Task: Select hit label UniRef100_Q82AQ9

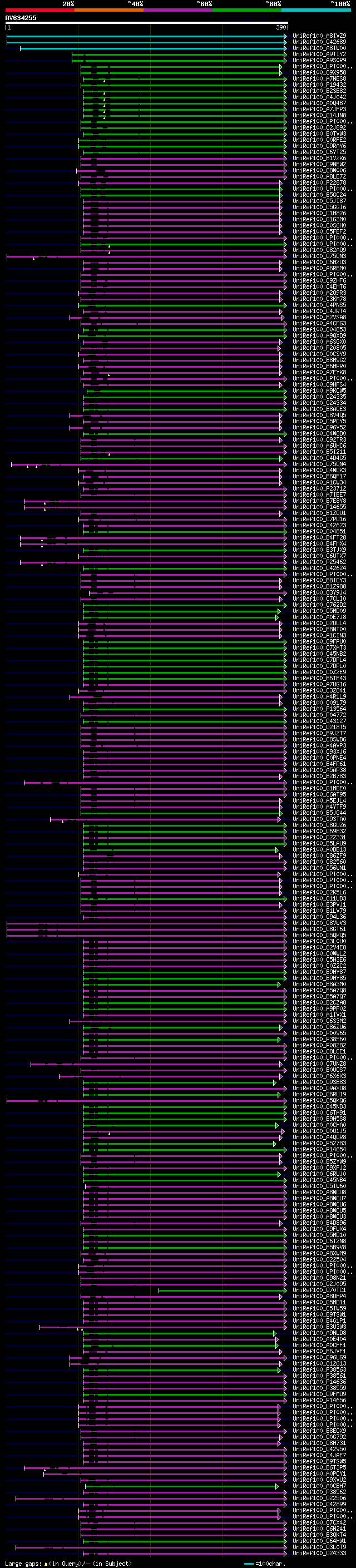Action: [x=319, y=250]
